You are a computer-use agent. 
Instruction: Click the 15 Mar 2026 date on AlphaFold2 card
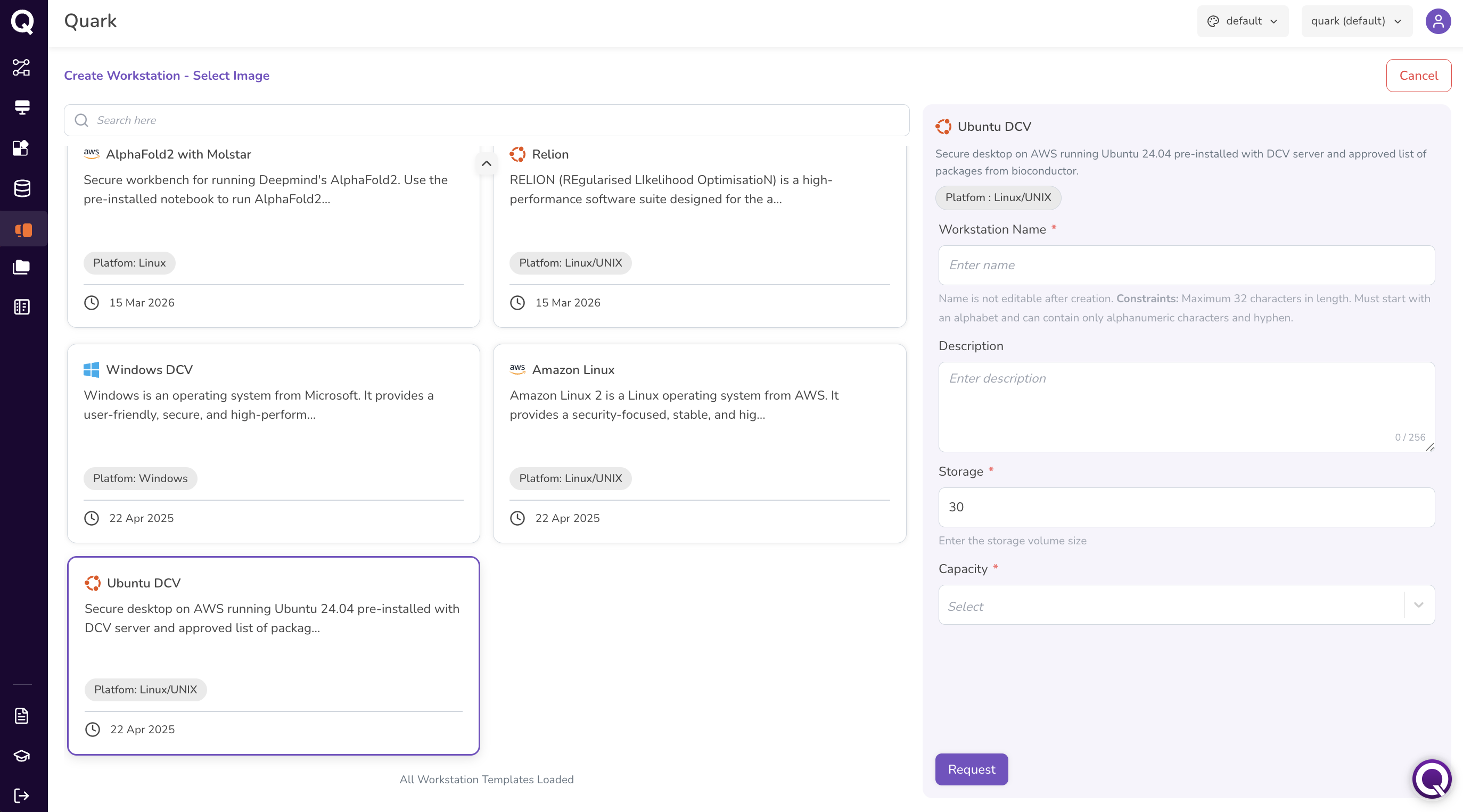coord(142,303)
